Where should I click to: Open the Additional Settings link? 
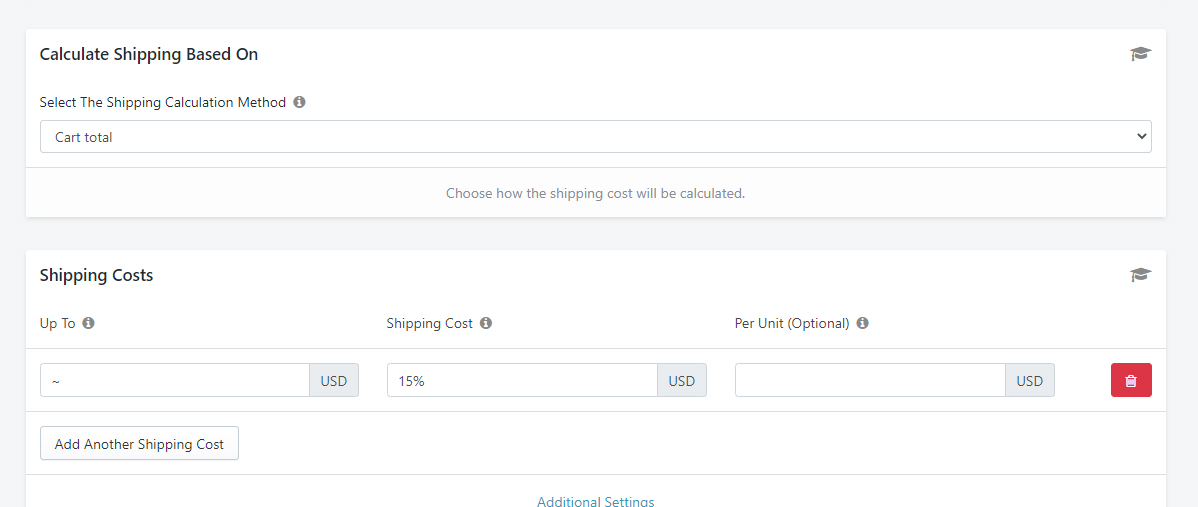[595, 501]
